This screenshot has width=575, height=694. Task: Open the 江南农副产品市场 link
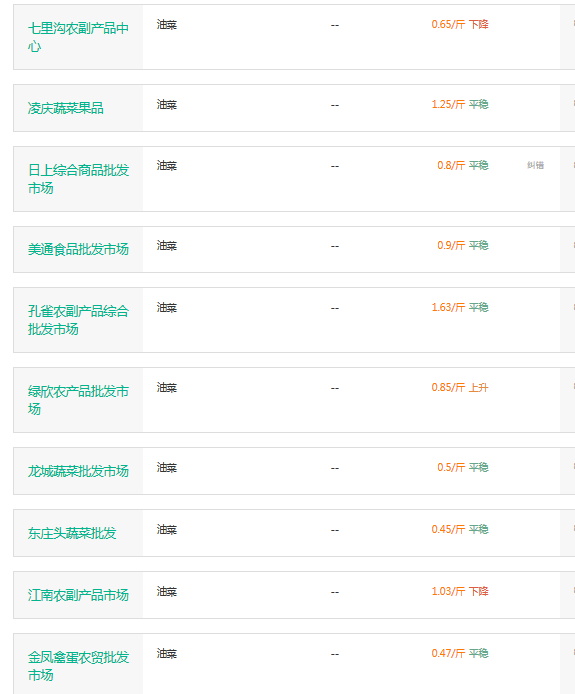point(78,595)
